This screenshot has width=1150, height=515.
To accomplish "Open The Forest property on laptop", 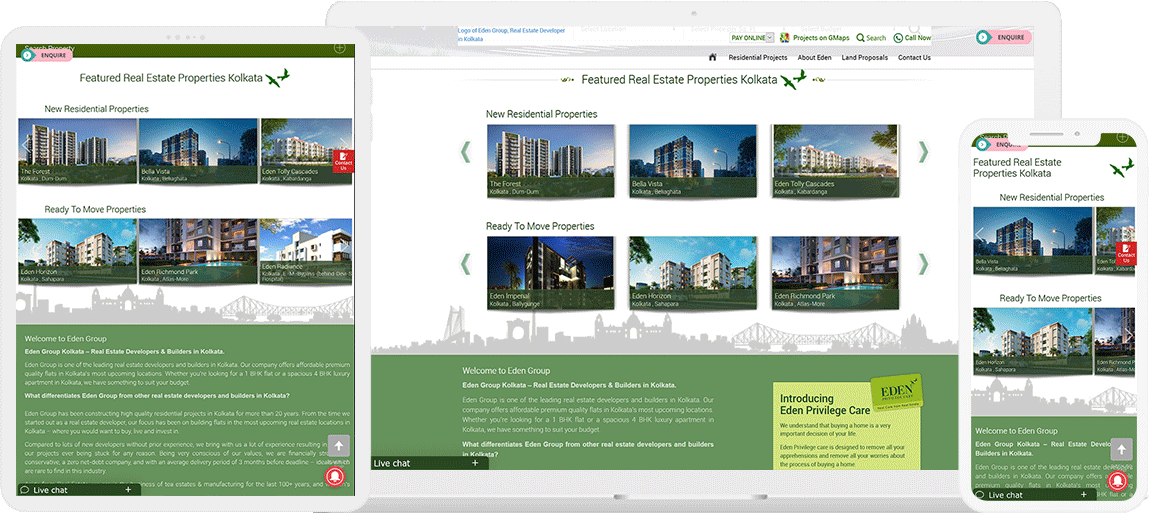I will click(x=550, y=161).
